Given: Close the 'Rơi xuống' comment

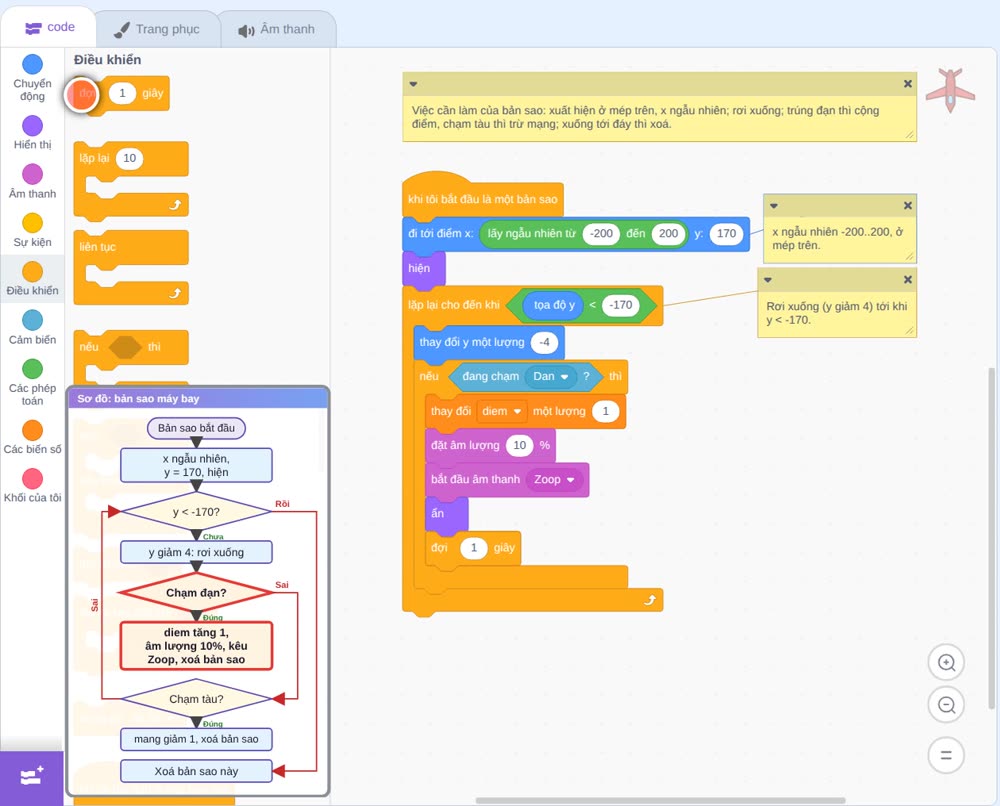Looking at the screenshot, I should point(908,279).
